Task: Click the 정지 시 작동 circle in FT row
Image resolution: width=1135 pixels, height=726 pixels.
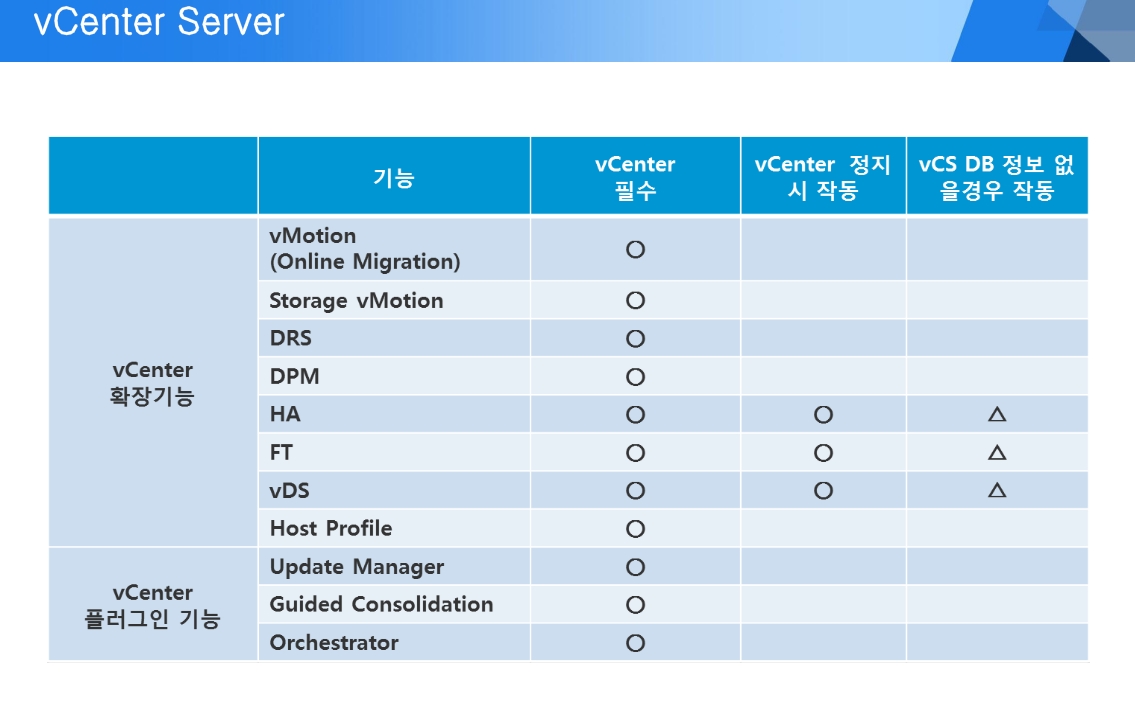Action: 824,453
